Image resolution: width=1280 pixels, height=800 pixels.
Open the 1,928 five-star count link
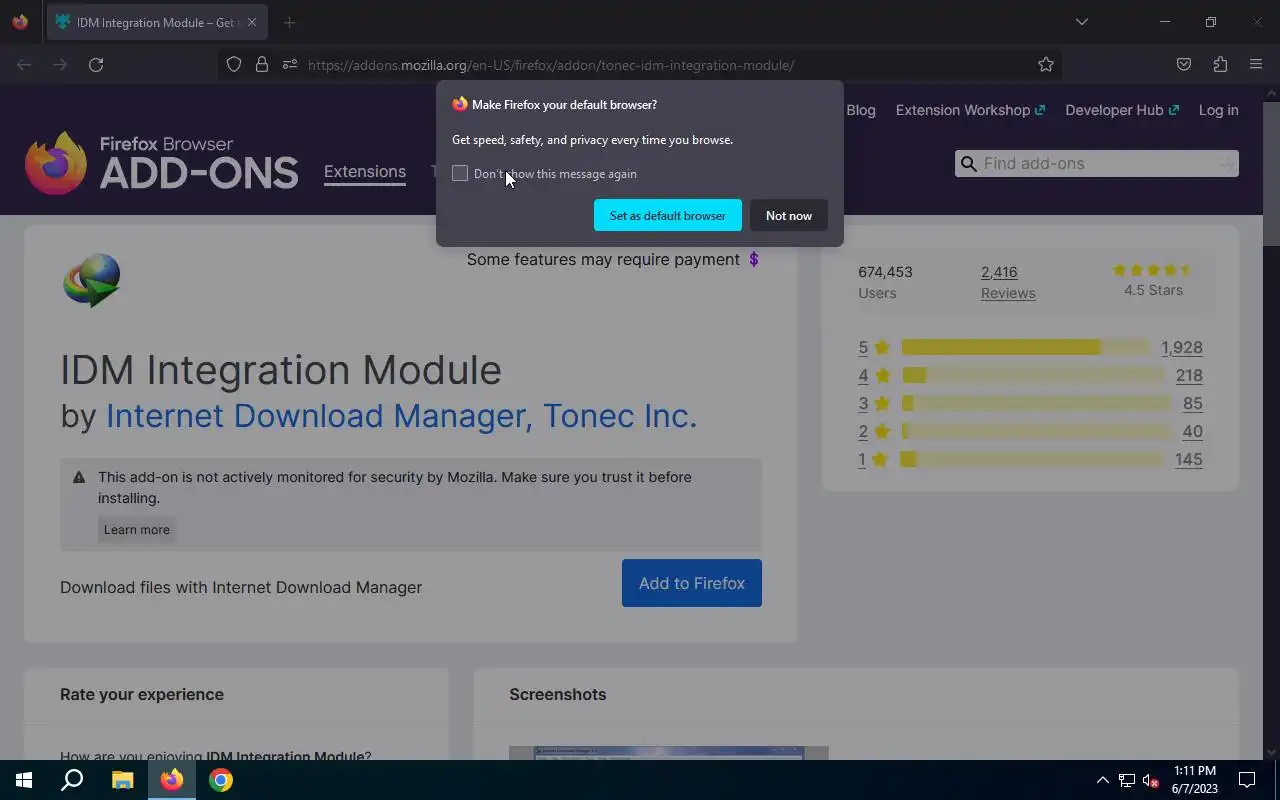coord(1182,347)
